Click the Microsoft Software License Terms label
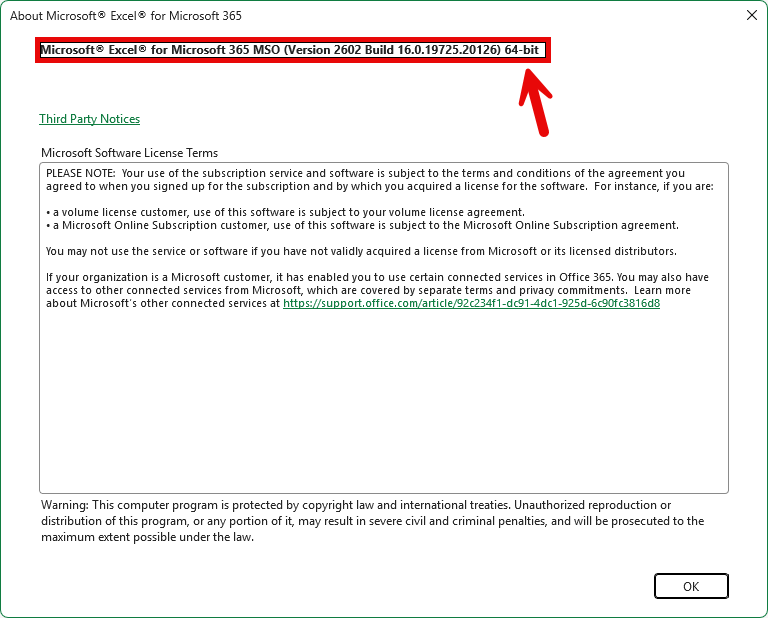This screenshot has width=768, height=618. click(129, 153)
